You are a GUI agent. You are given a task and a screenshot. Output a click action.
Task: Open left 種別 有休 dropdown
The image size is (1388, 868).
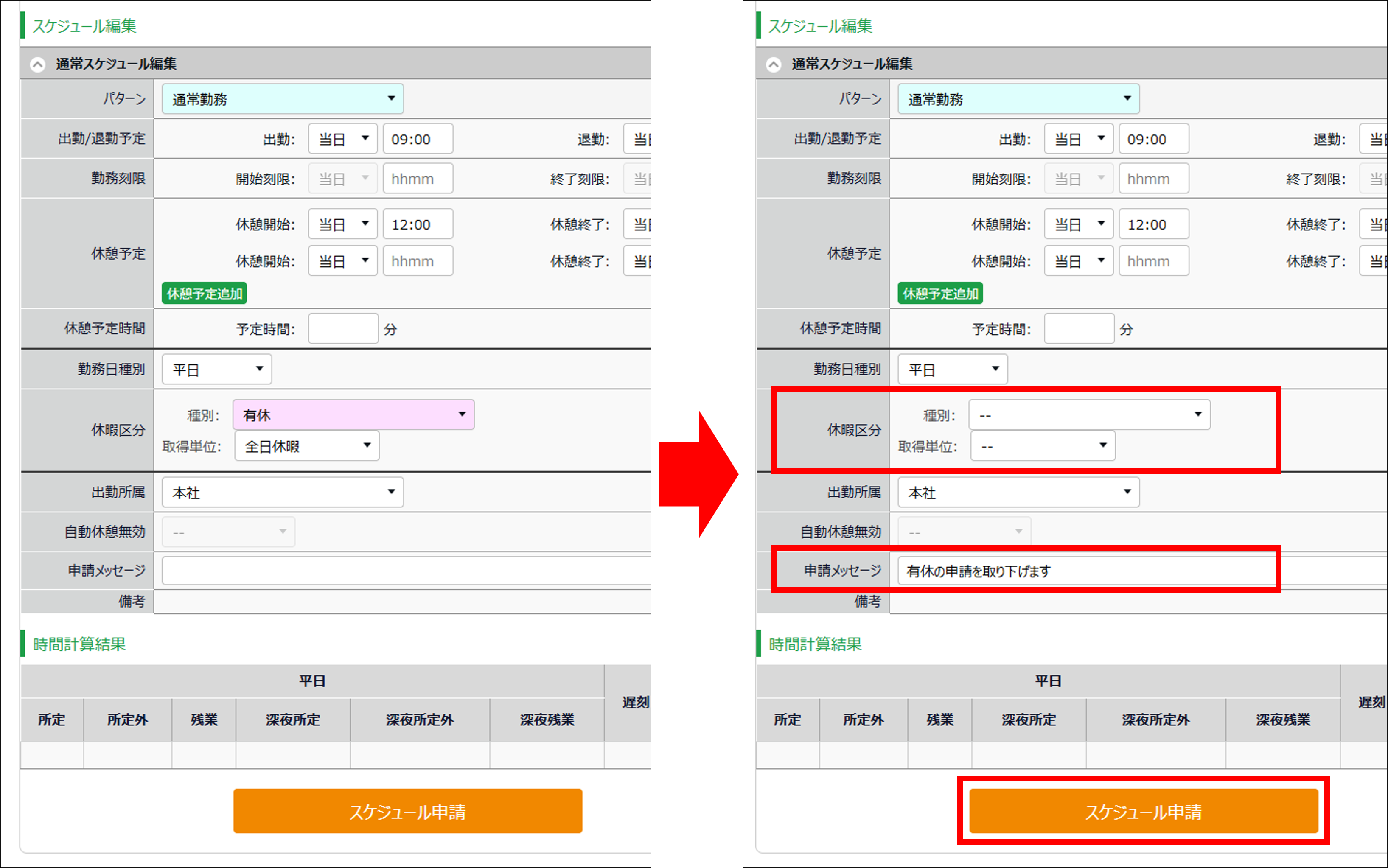tap(353, 414)
